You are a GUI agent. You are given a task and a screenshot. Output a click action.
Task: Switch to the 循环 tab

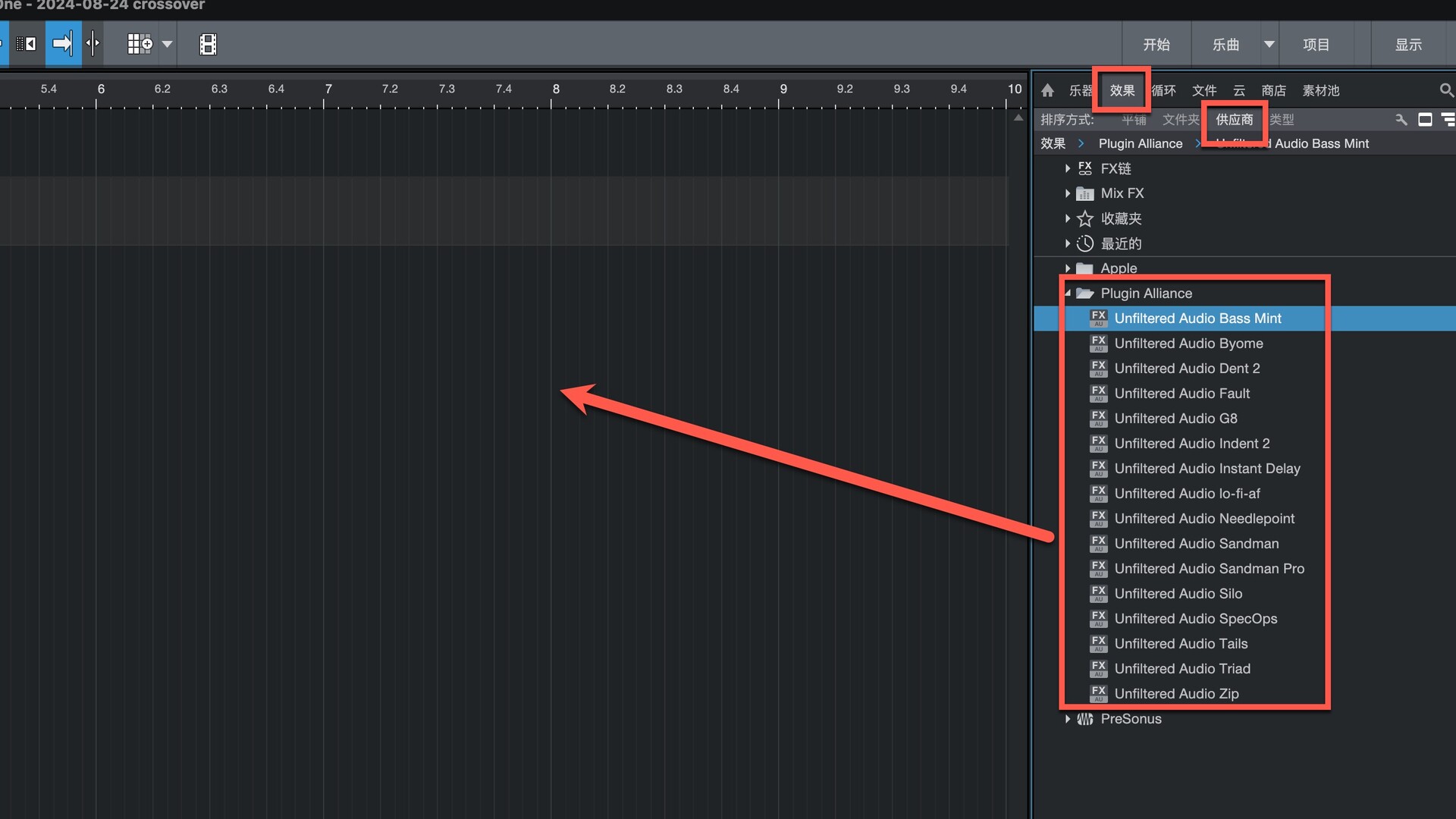coord(1164,90)
